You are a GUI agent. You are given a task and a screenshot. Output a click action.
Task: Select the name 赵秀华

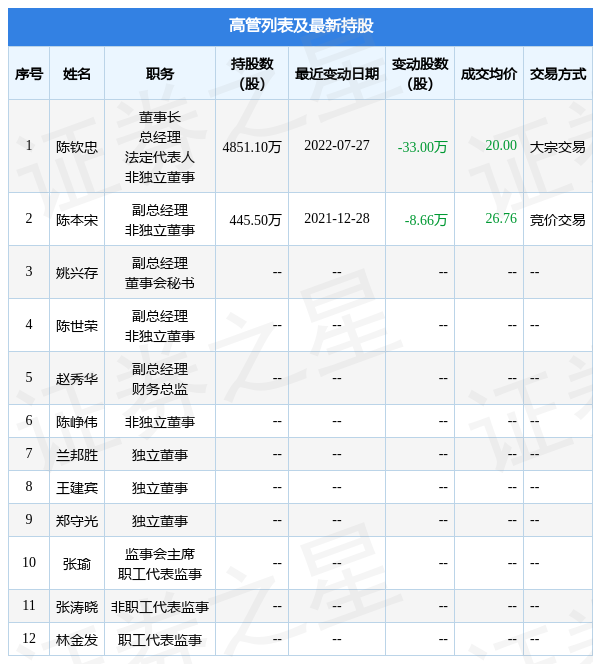(x=77, y=379)
